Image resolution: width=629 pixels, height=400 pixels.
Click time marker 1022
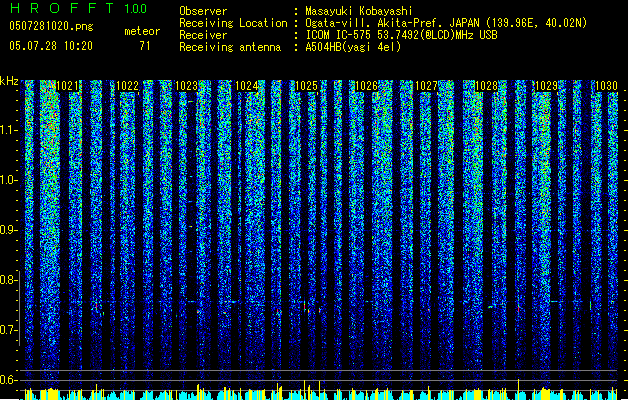pos(127,86)
